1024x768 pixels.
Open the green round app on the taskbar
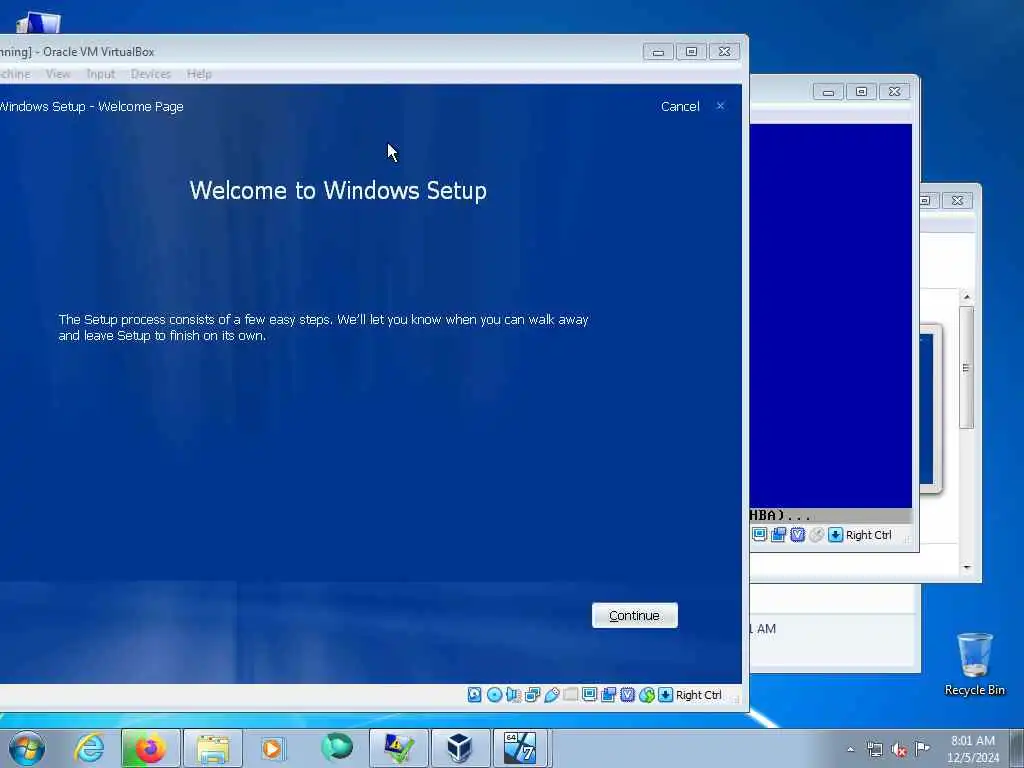[x=337, y=747]
